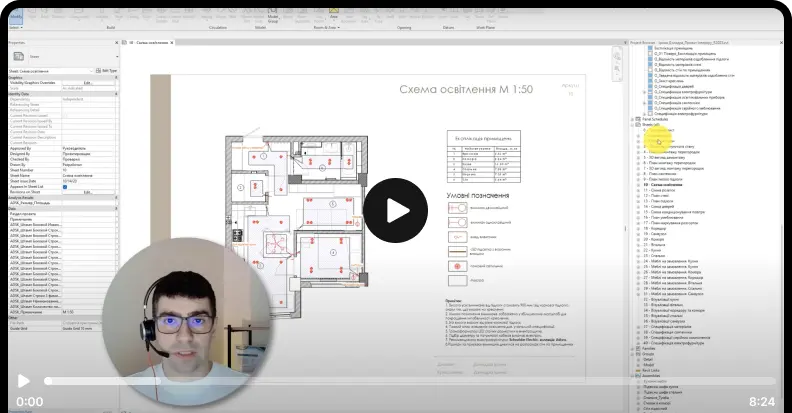Click the small play icon above the 0:00 timestamp
The height and width of the screenshot is (413, 792).
pyautogui.click(x=23, y=381)
